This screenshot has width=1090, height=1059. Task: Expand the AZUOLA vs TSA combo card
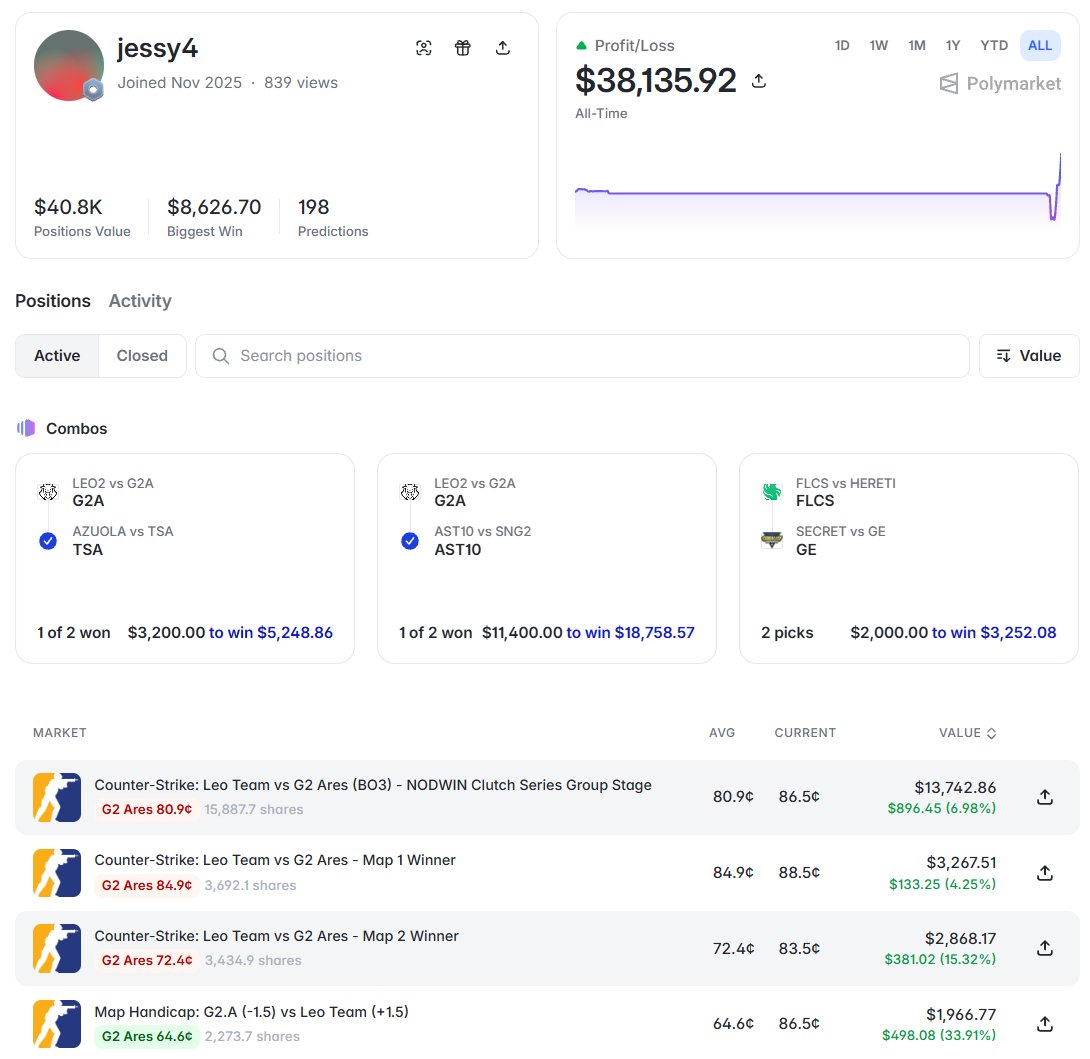(x=185, y=558)
